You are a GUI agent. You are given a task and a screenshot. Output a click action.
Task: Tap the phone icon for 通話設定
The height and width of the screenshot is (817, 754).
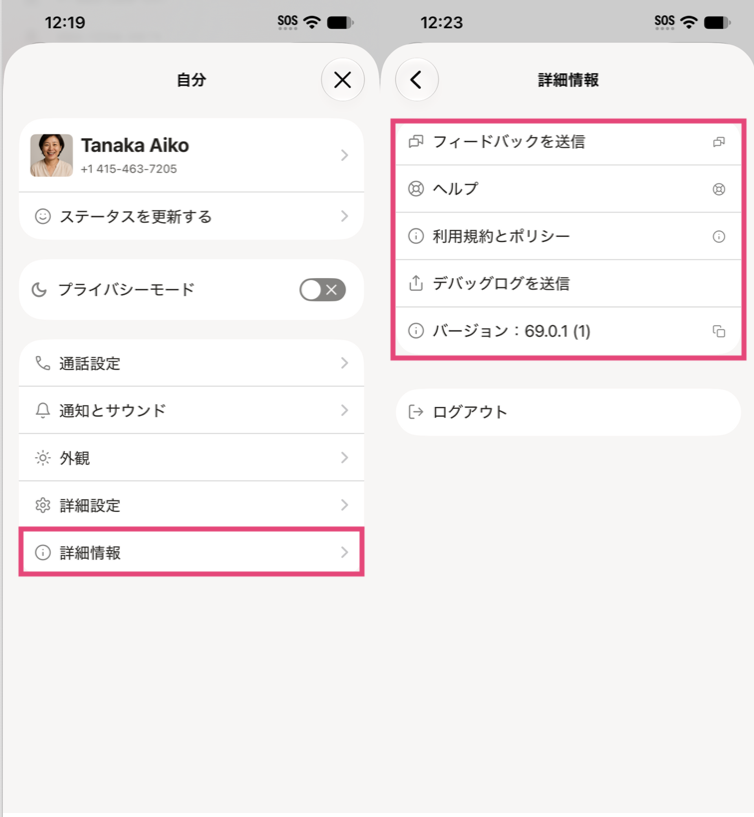43,363
